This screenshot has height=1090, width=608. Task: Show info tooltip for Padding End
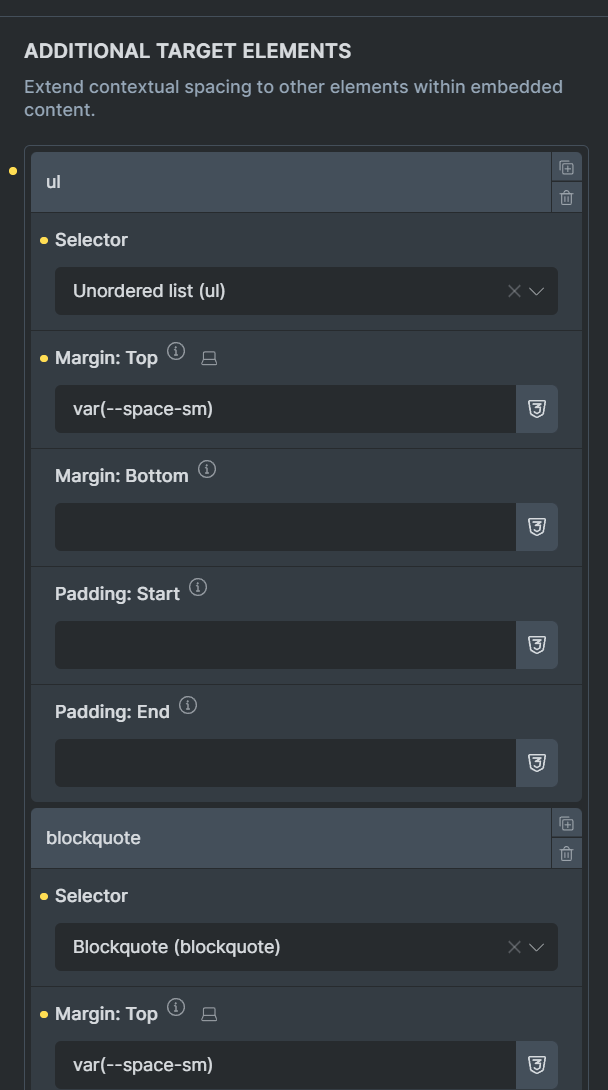coord(188,706)
